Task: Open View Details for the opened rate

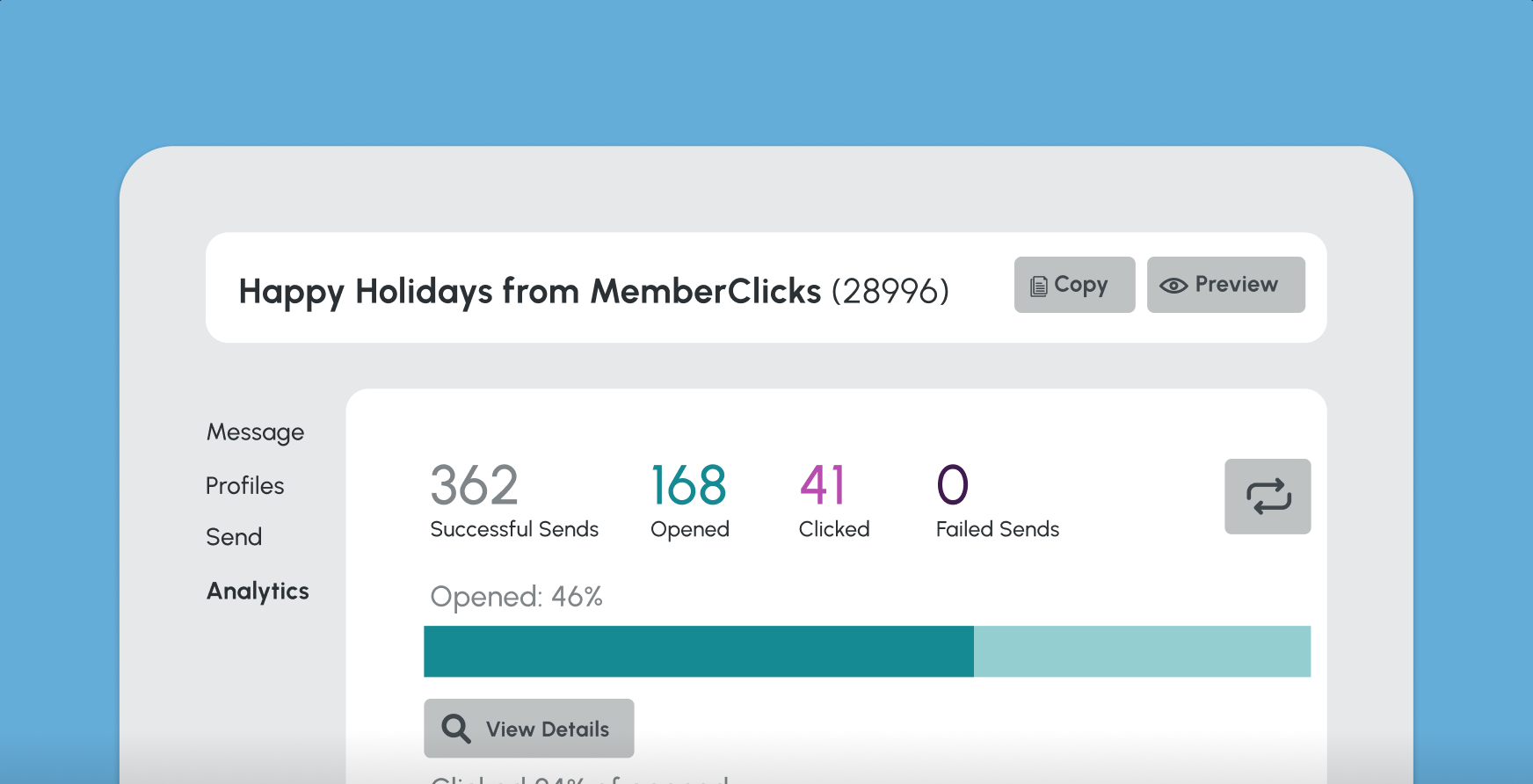Action: pyautogui.click(x=529, y=729)
